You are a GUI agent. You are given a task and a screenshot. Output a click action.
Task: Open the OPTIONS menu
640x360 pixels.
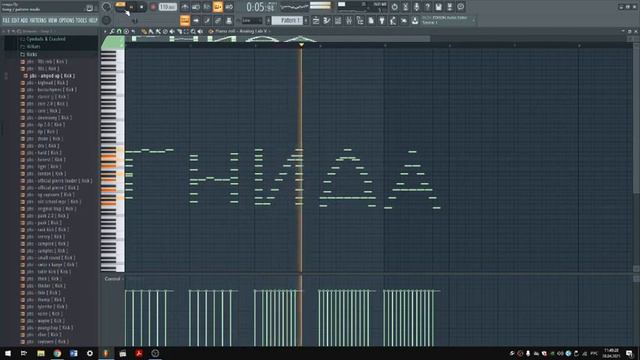point(67,20)
